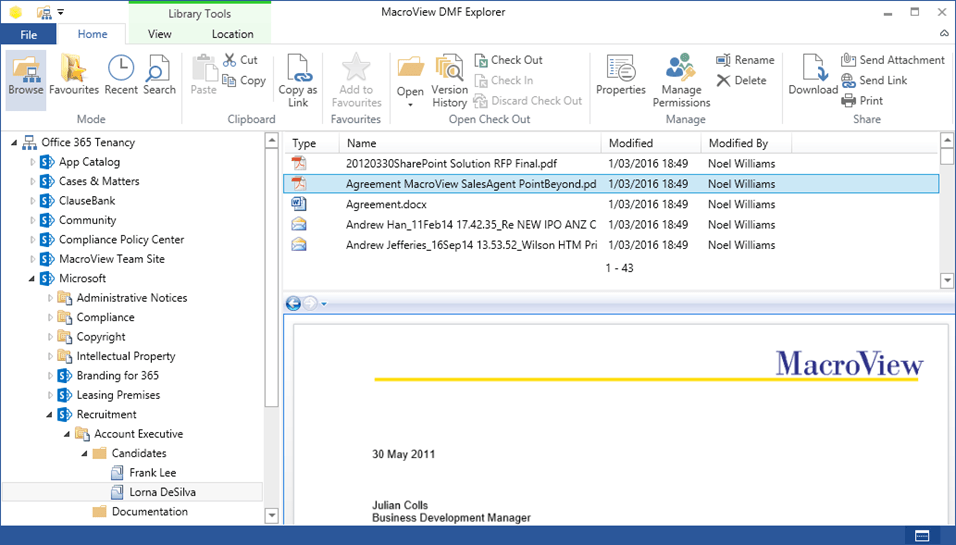Collapse the ribbon
Image resolution: width=956 pixels, height=545 pixels.
click(944, 34)
